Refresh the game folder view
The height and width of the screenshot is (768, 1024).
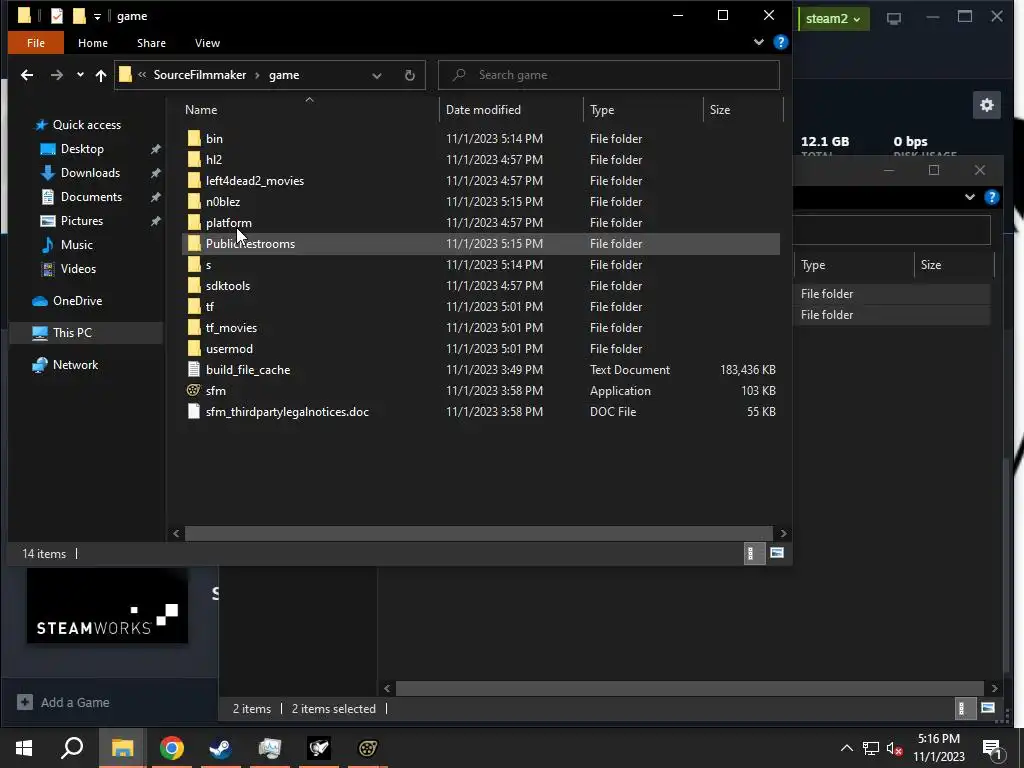pyautogui.click(x=409, y=75)
